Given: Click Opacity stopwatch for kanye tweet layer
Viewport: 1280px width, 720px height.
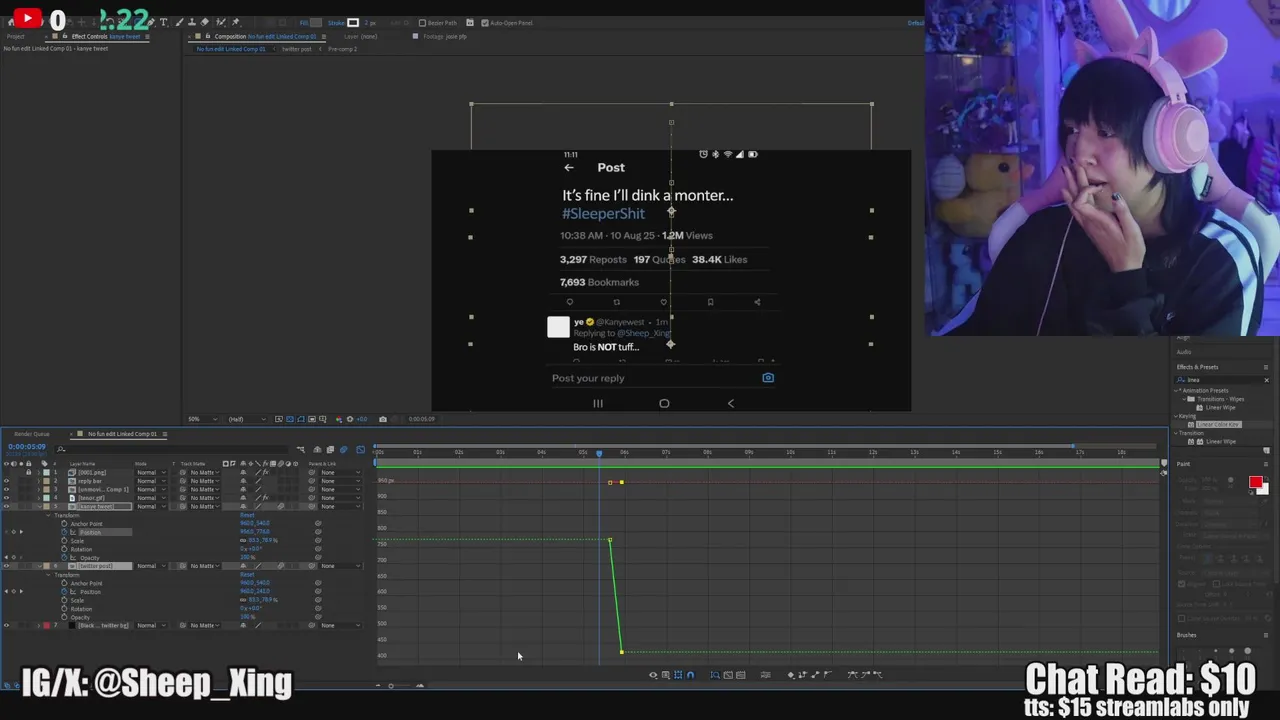Looking at the screenshot, I should (64, 558).
